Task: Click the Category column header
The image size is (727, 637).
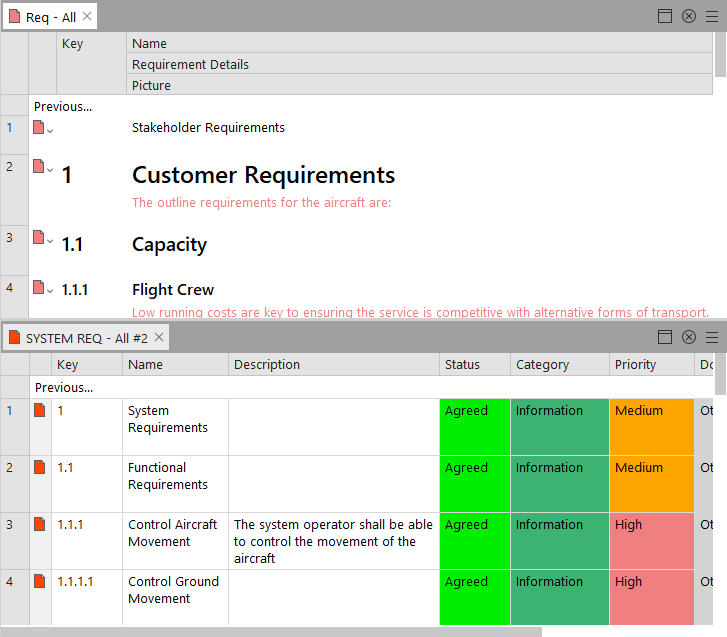Action: [x=560, y=364]
